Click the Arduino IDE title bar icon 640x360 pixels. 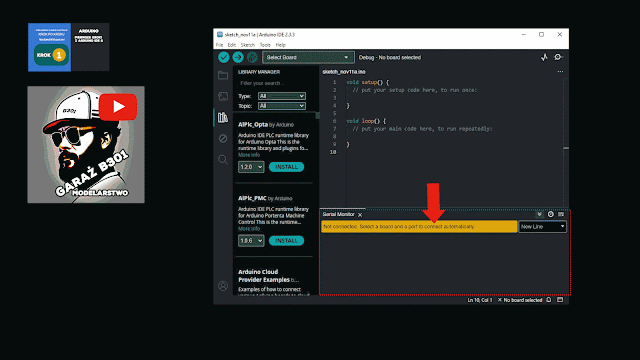coord(220,35)
